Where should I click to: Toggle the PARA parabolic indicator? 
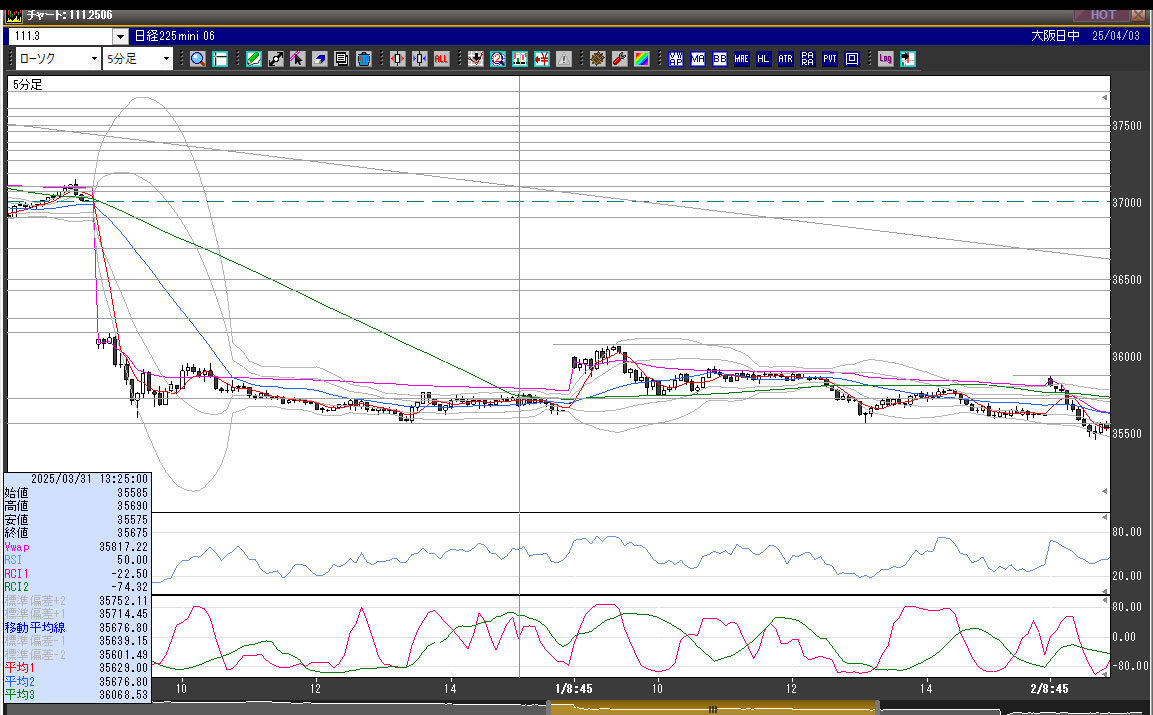click(807, 59)
